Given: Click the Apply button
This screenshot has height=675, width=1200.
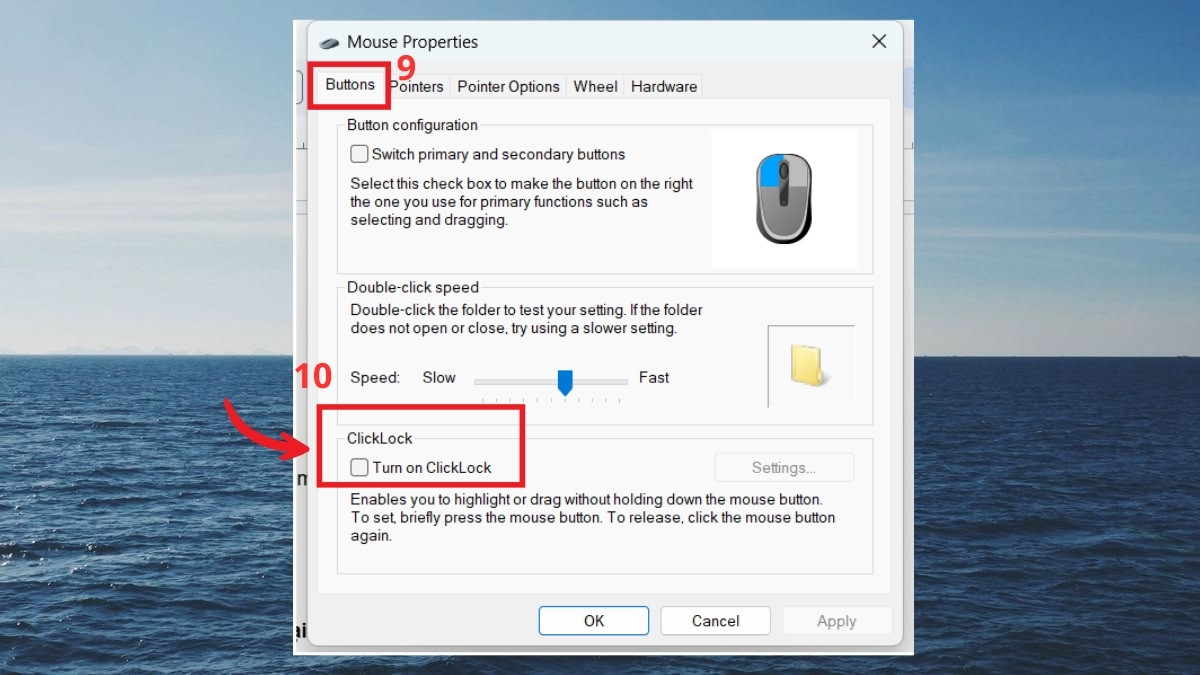Looking at the screenshot, I should pos(837,621).
